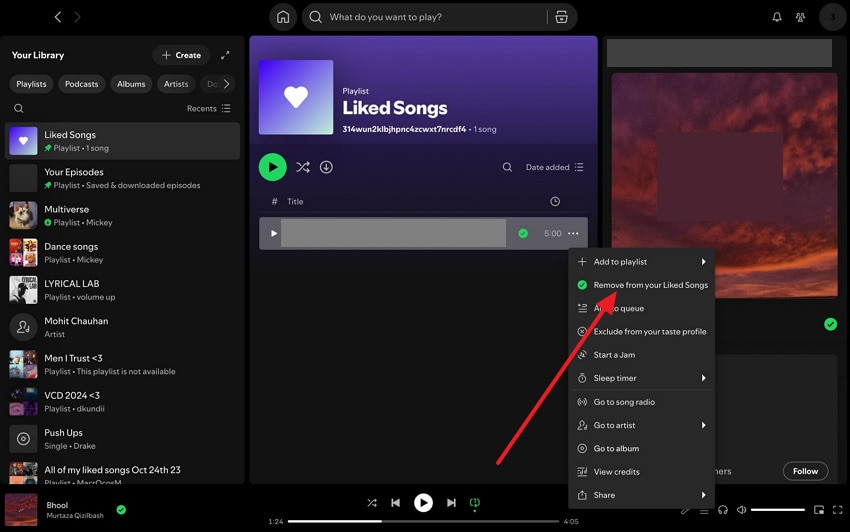850x532 pixels.
Task: Select View credits
Action: coord(642,472)
